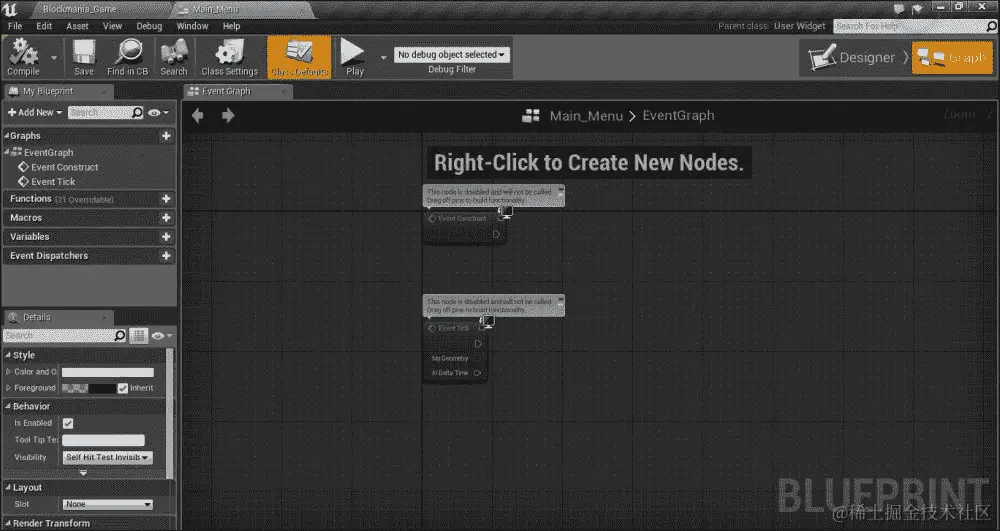Navigate forward with right arrow

228,115
